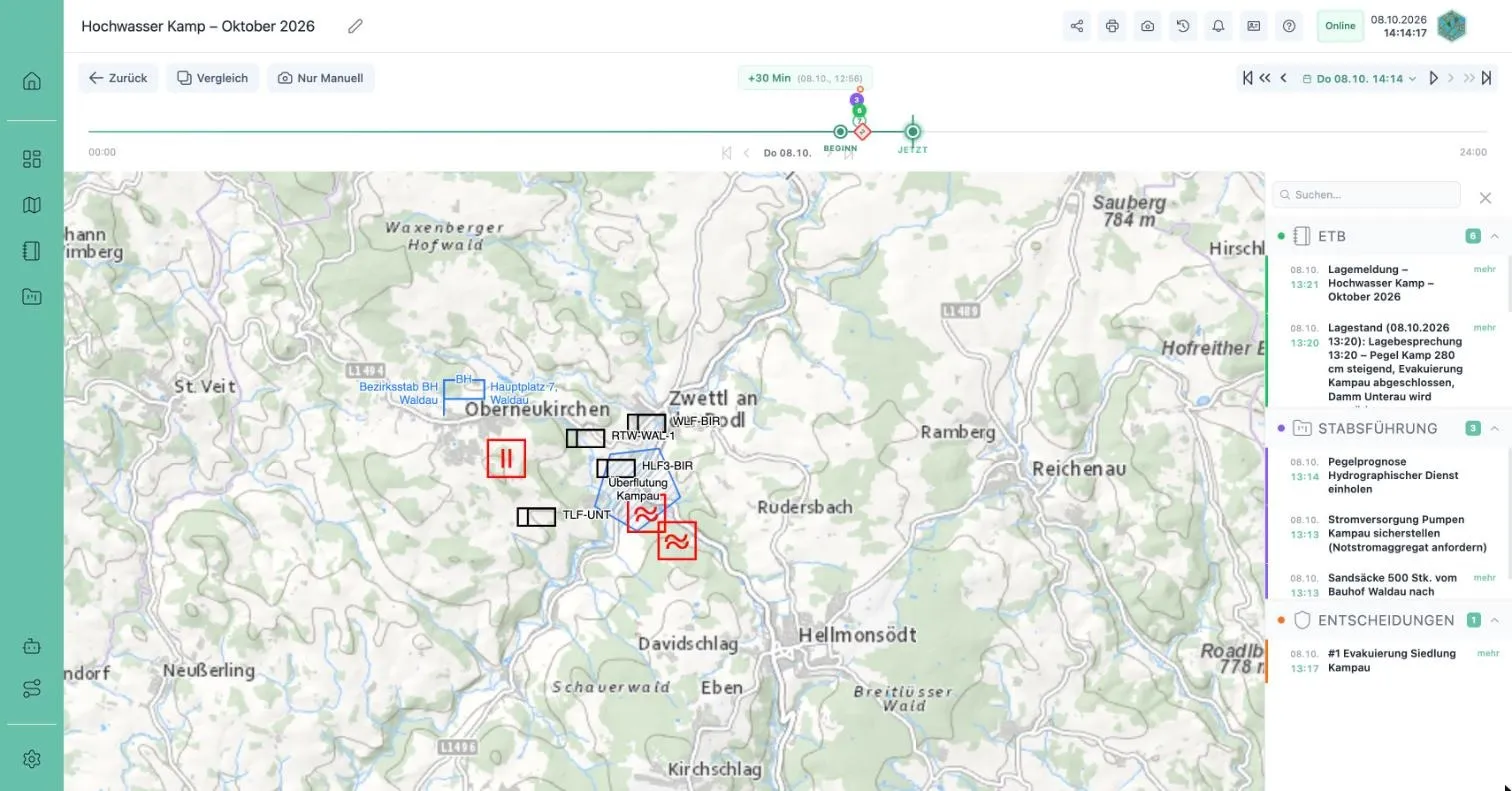Open the user avatar hexagon
The image size is (1512, 791).
[x=1451, y=26]
